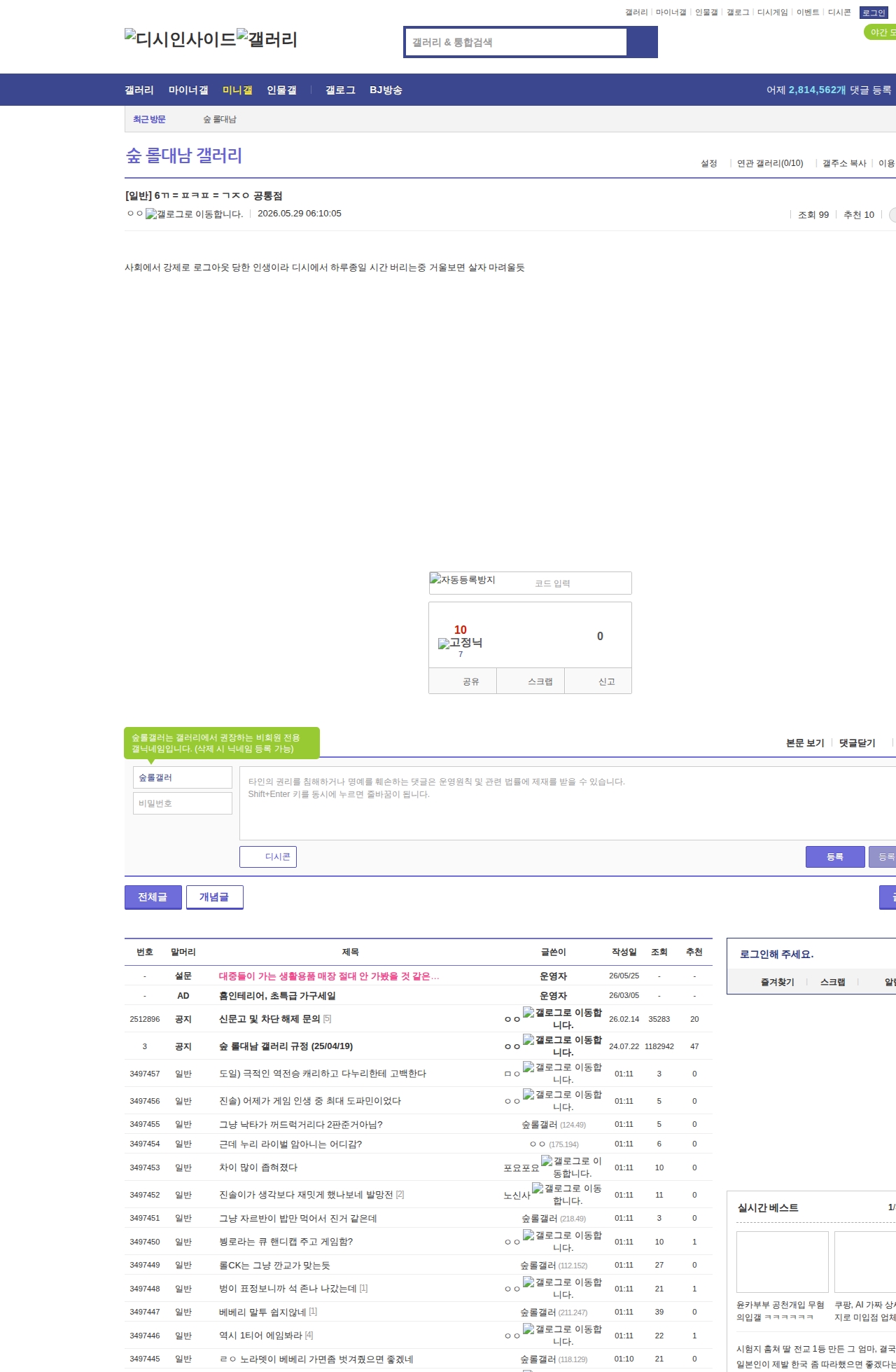The width and height of the screenshot is (896, 1372).
Task: Open post 도일) 극적인 역전승 캐리하고
Action: tap(323, 1073)
